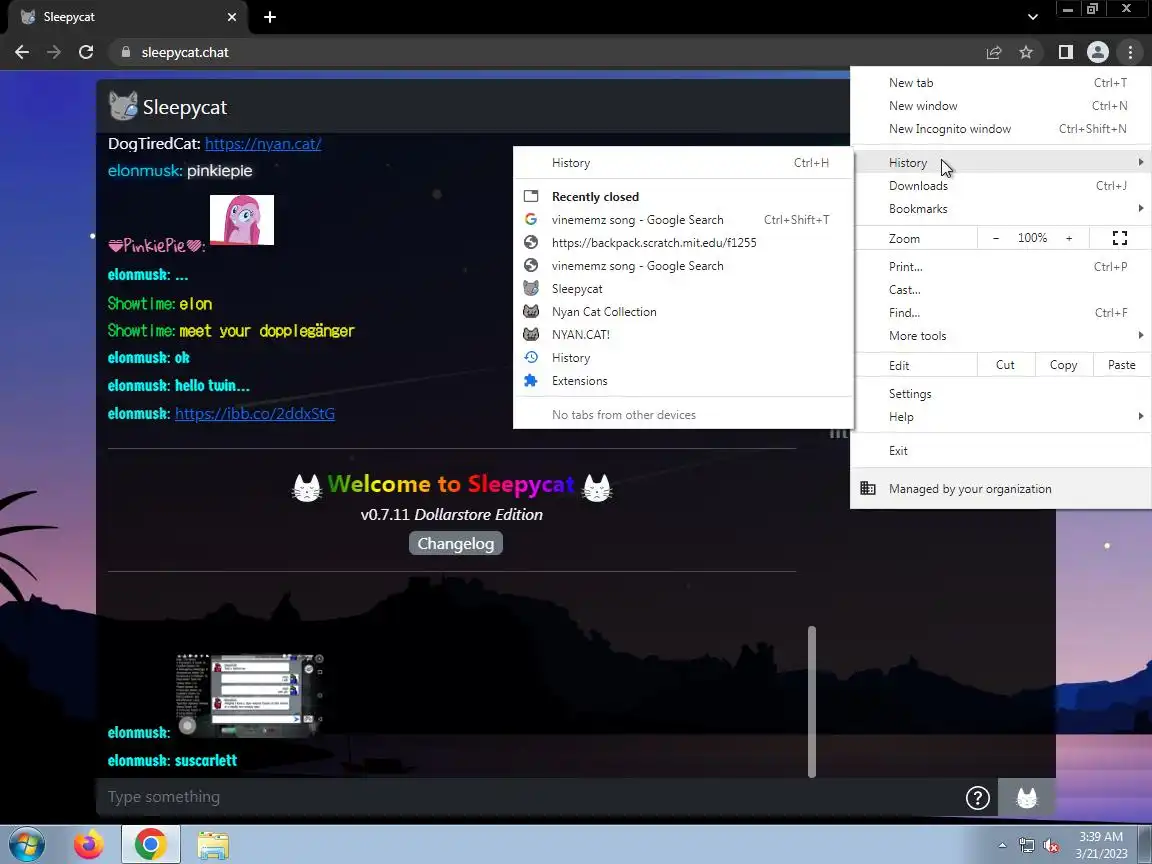
Task: Click the Sleepycat cat logo
Action: [x=123, y=107]
